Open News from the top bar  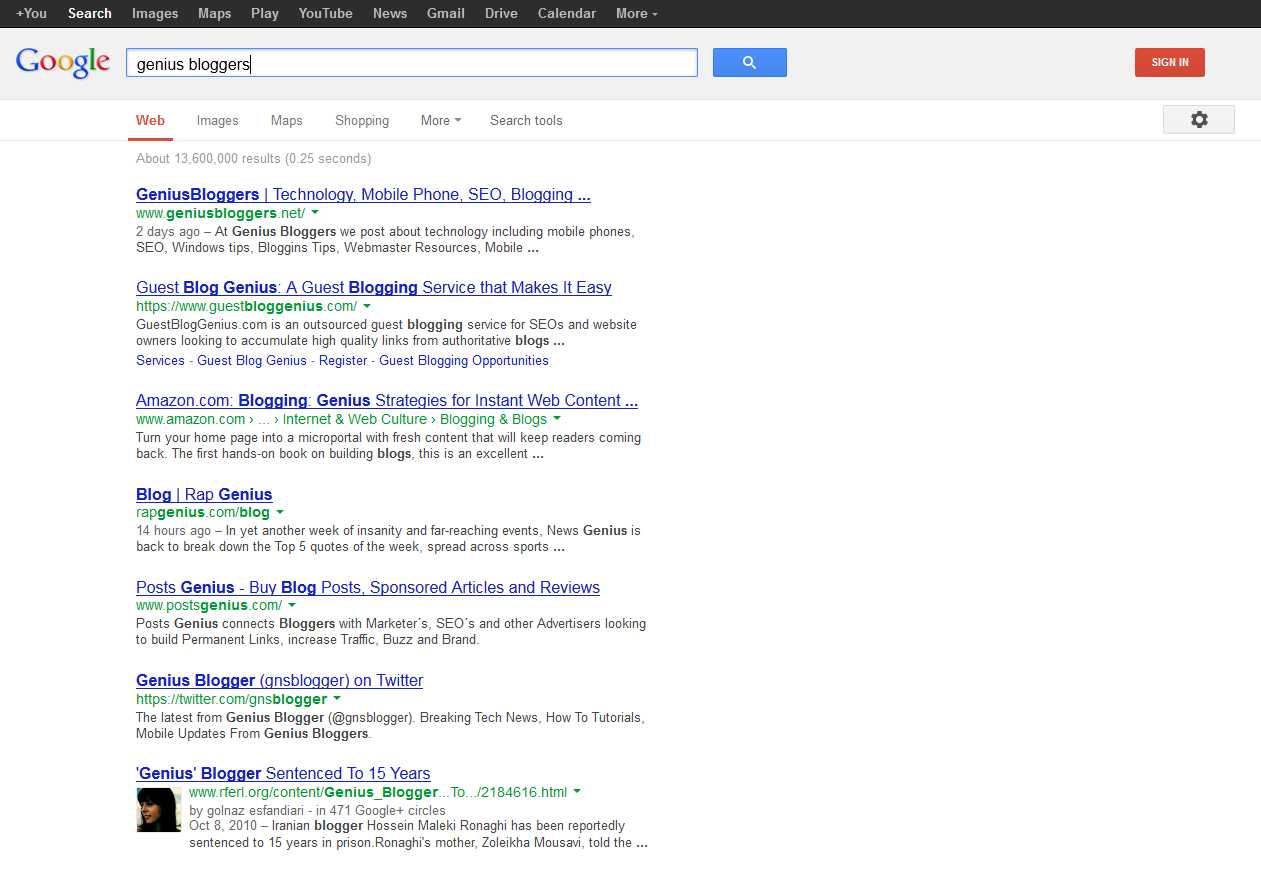(x=390, y=13)
